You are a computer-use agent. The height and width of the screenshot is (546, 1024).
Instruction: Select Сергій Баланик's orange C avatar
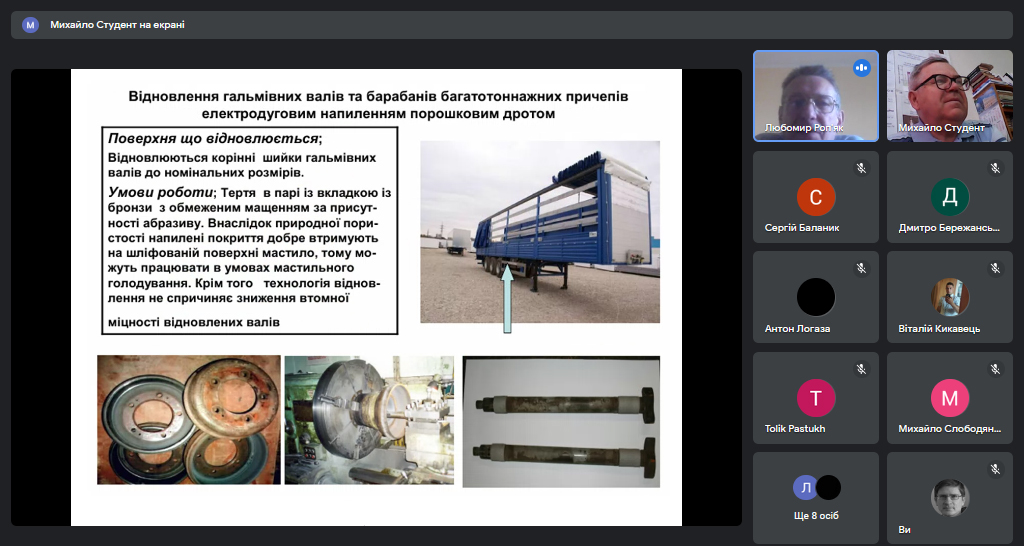[816, 197]
